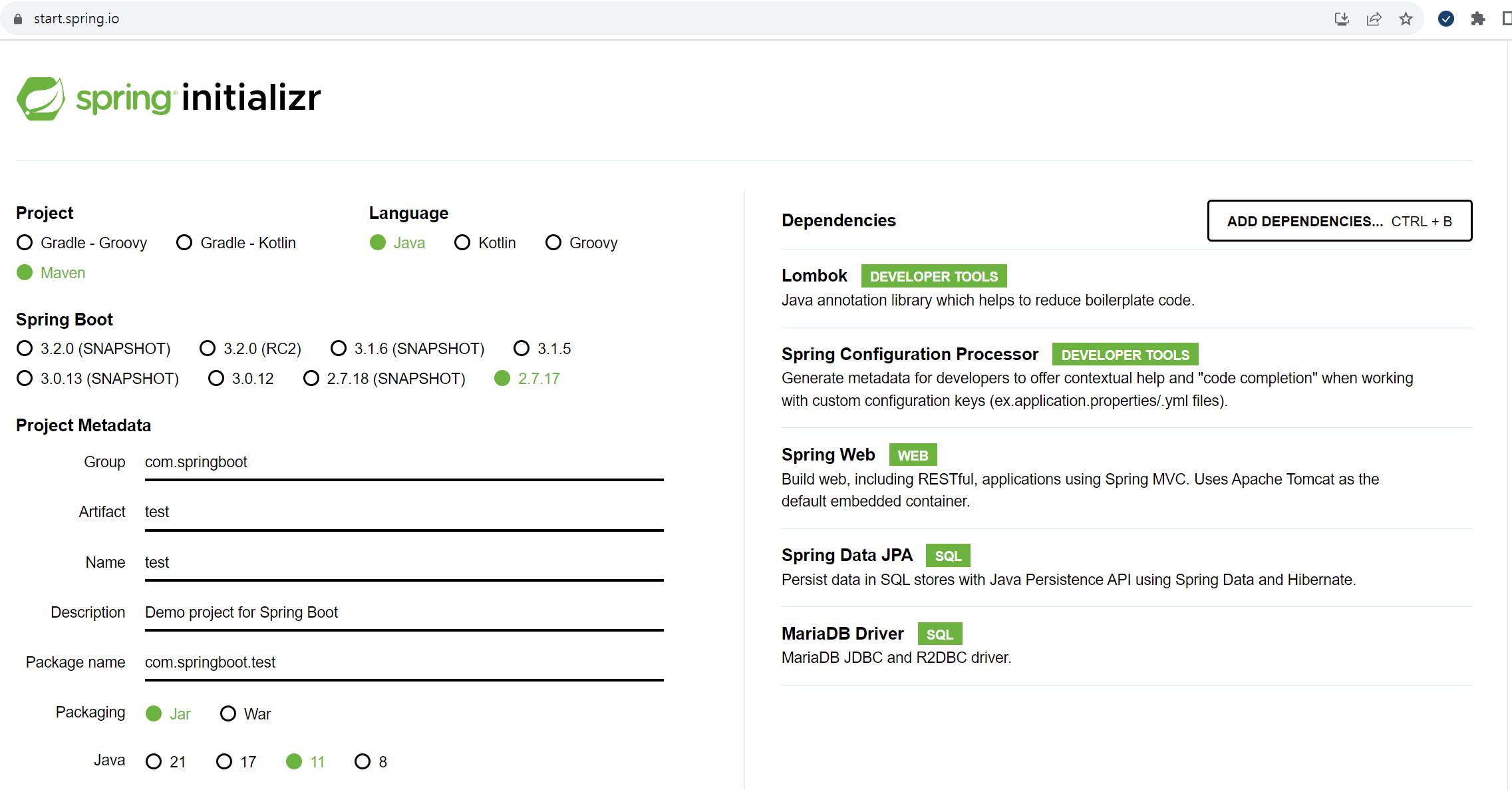Click the Spring leaf logo icon
Image resolution: width=1512 pixels, height=790 pixels.
coord(41,99)
